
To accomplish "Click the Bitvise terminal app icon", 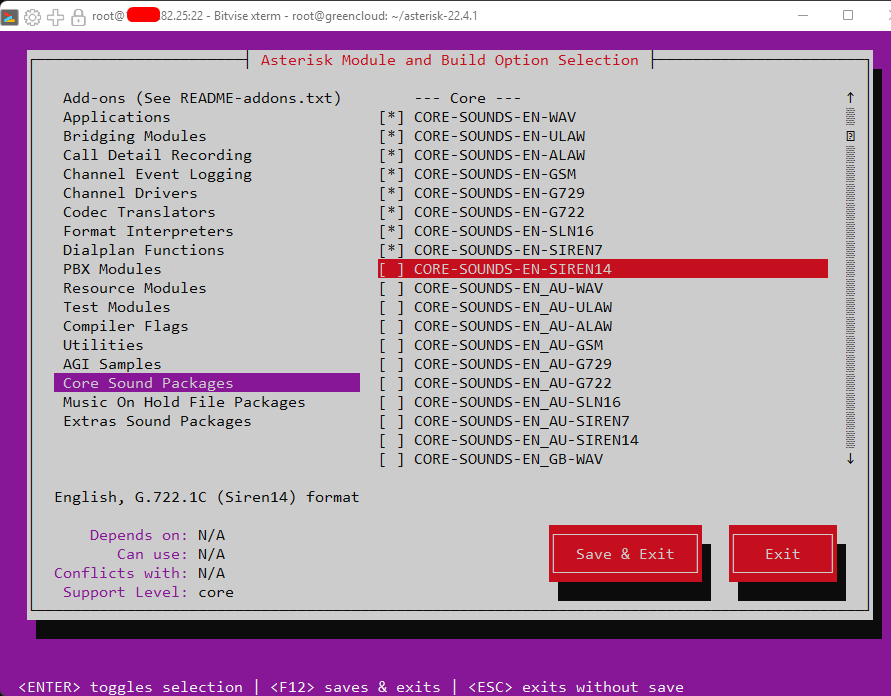I will (9, 18).
